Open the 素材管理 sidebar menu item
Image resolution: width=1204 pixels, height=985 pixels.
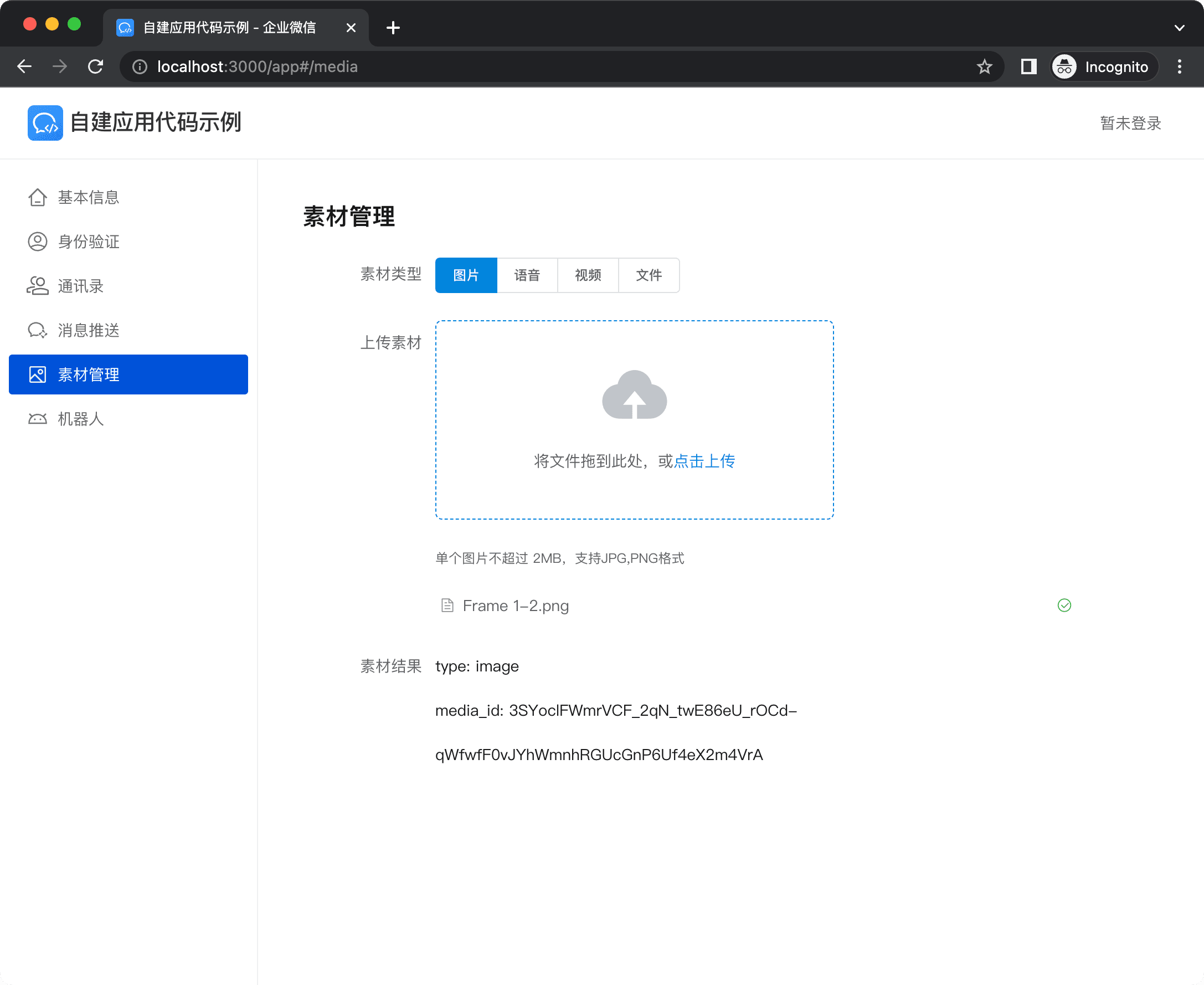click(x=128, y=374)
